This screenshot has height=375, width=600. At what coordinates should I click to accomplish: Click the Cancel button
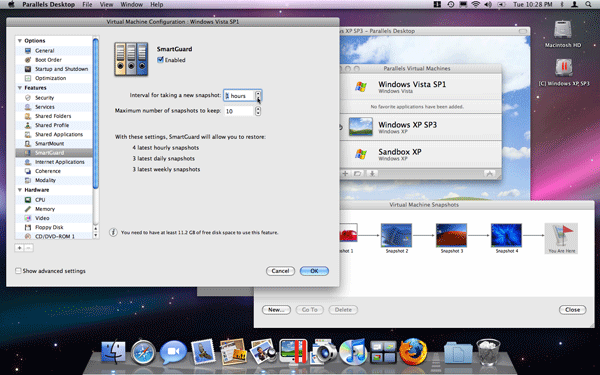(x=280, y=271)
